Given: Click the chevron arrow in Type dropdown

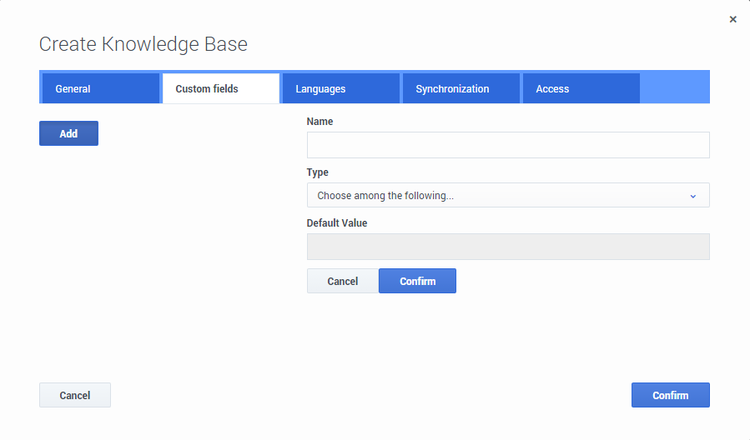Looking at the screenshot, I should point(693,196).
